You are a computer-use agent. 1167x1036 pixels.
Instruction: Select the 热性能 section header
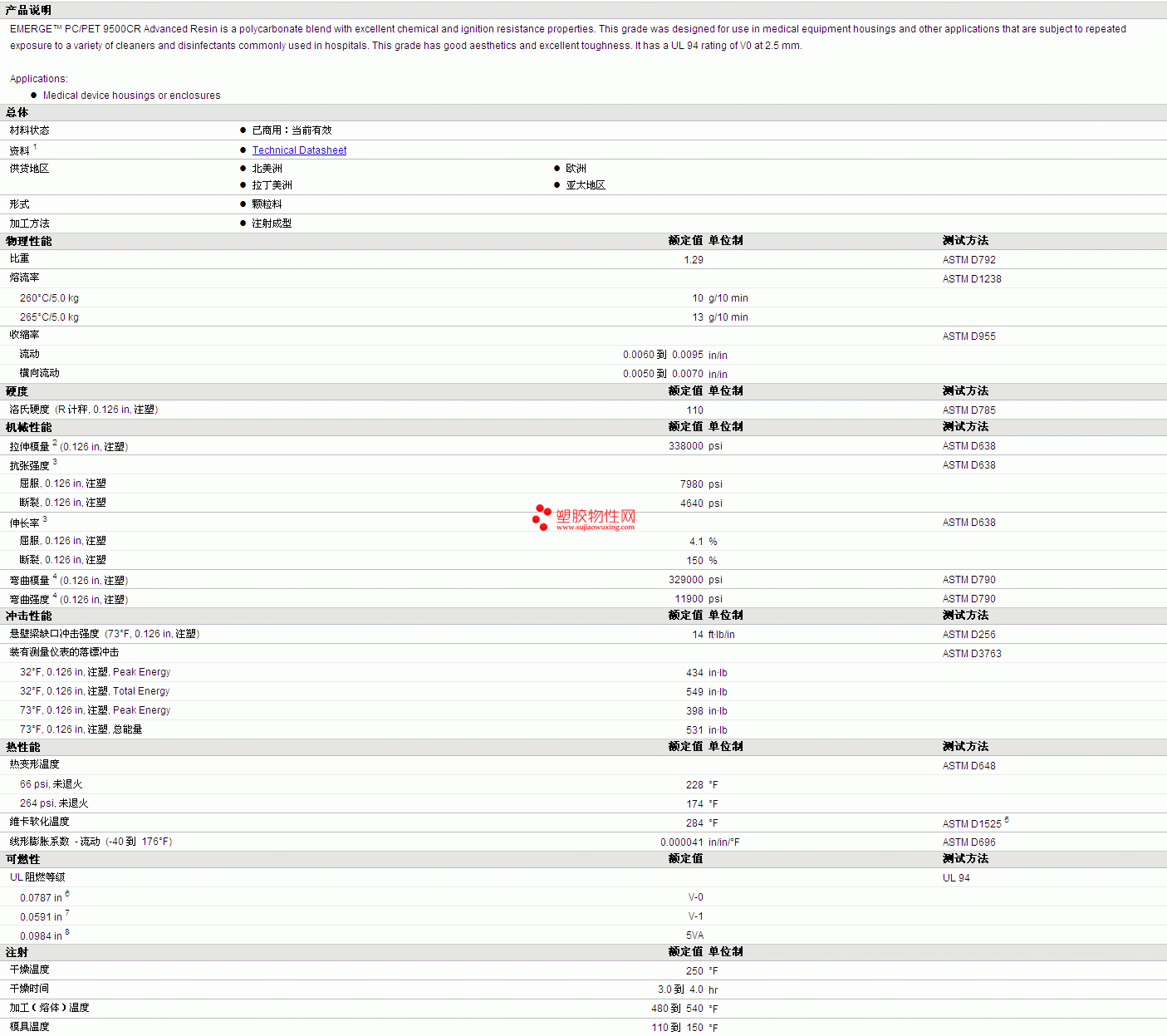pyautogui.click(x=22, y=747)
